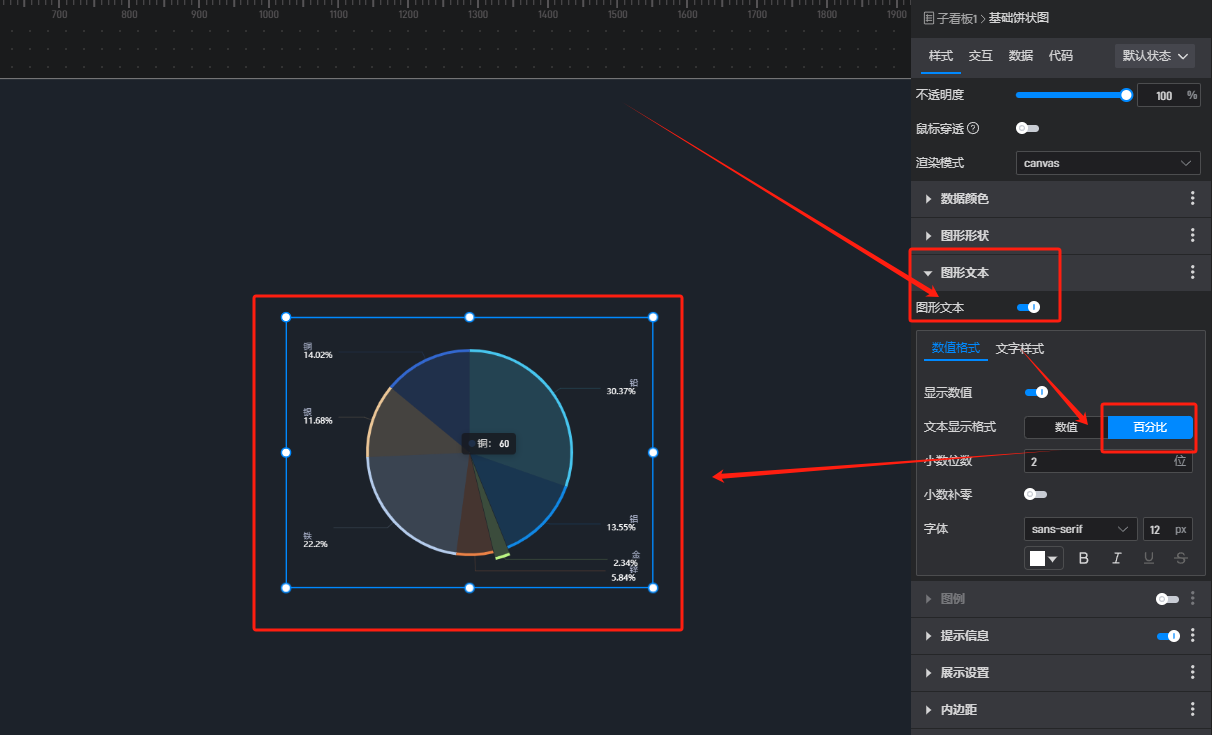Click the 22.2% label on the pie chart

pyautogui.click(x=315, y=544)
